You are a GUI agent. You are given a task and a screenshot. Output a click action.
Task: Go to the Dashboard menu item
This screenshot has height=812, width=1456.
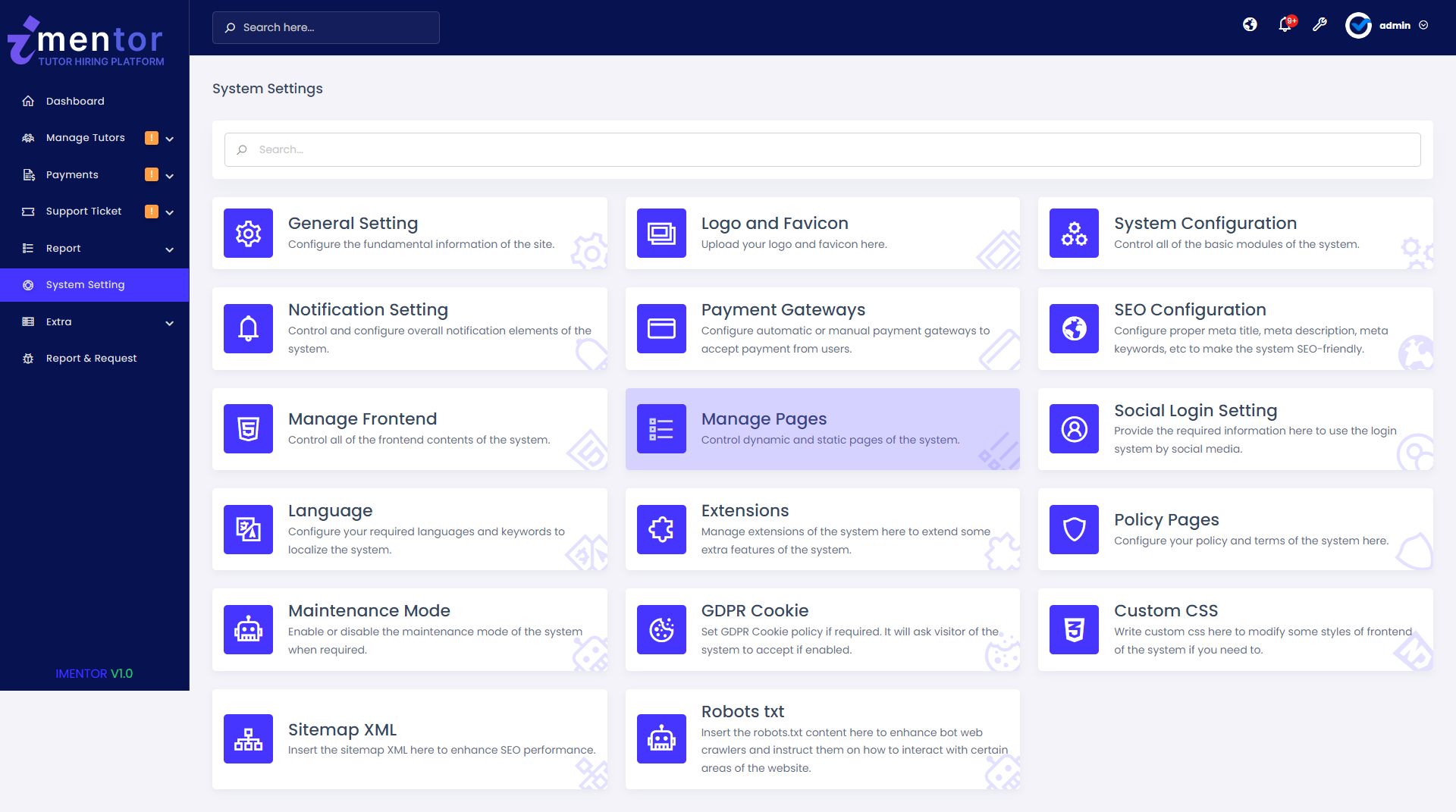coord(75,101)
